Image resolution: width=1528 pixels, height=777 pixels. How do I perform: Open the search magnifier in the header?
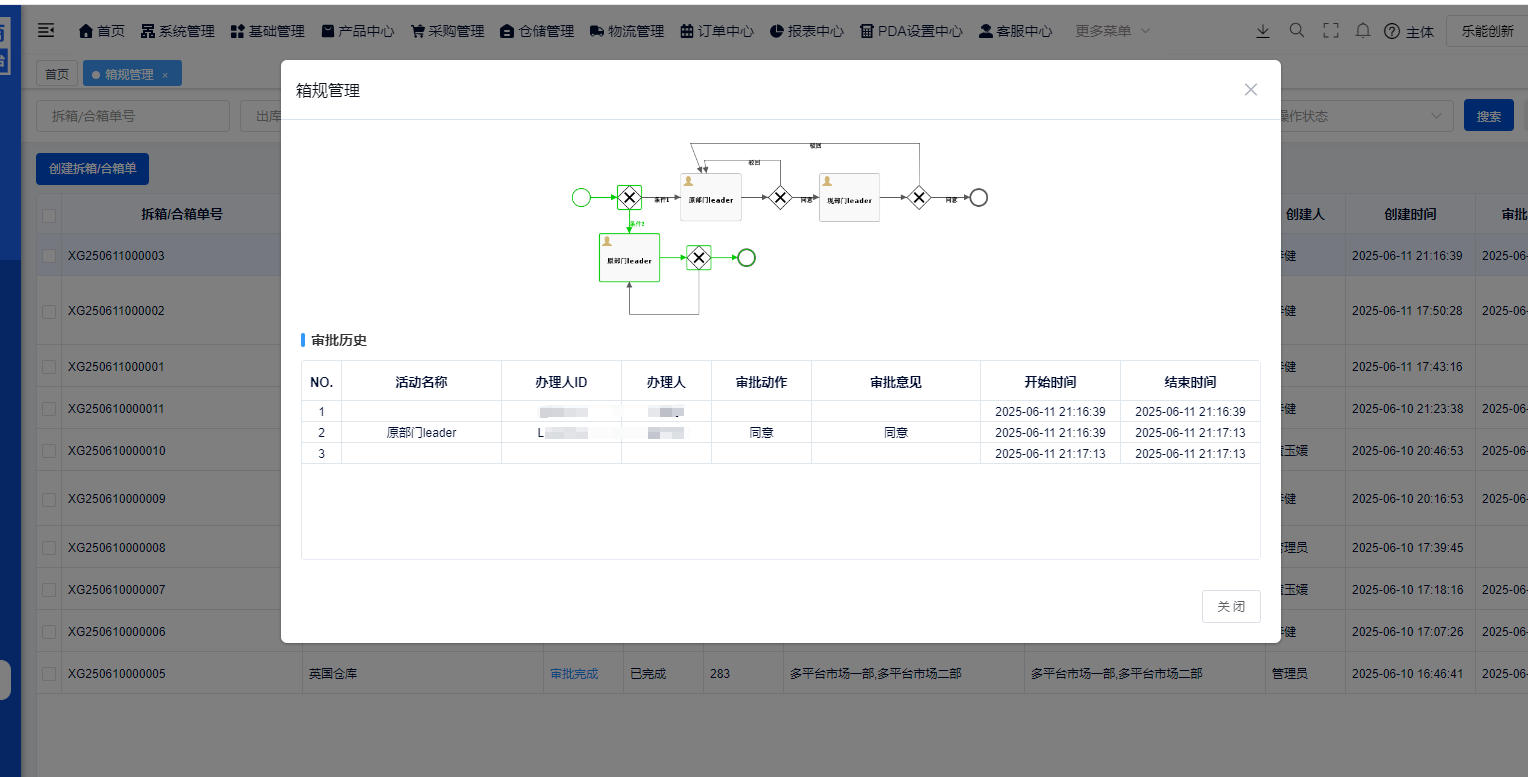tap(1297, 30)
